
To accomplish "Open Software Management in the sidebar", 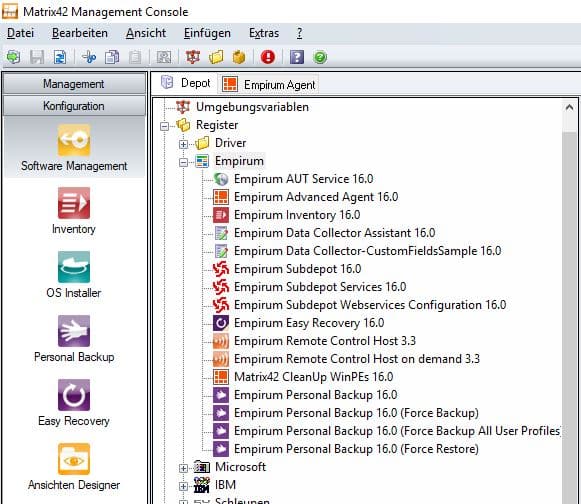I will pos(74,148).
